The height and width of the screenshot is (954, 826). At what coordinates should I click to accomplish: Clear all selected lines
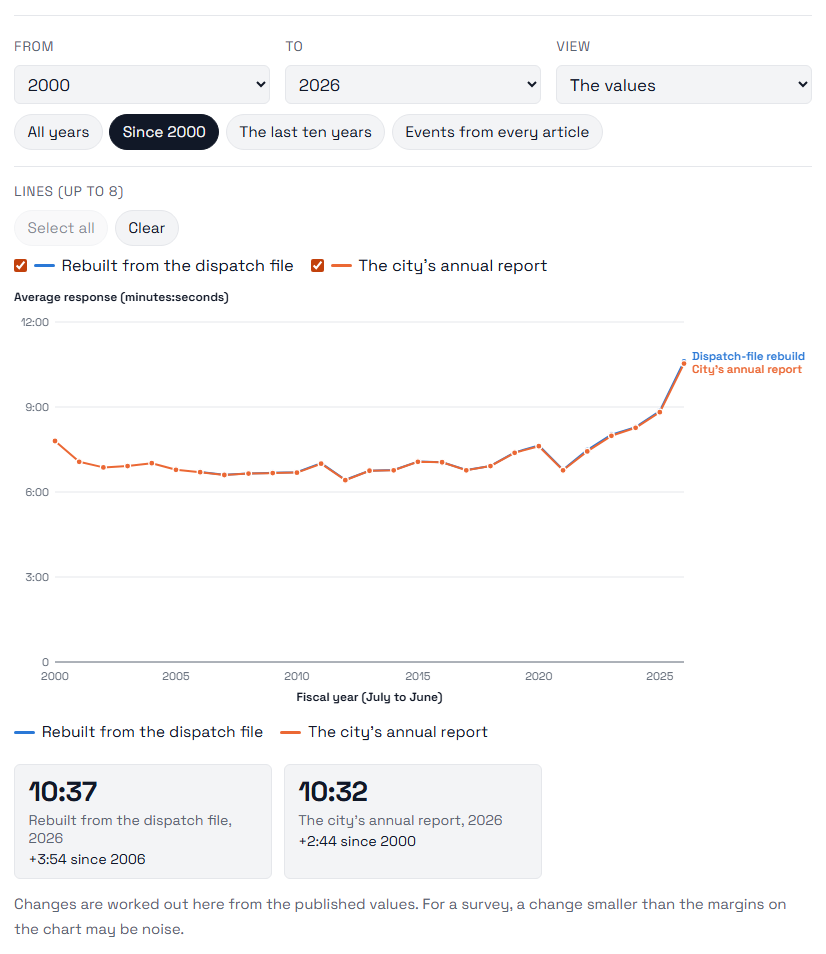[x=147, y=228]
